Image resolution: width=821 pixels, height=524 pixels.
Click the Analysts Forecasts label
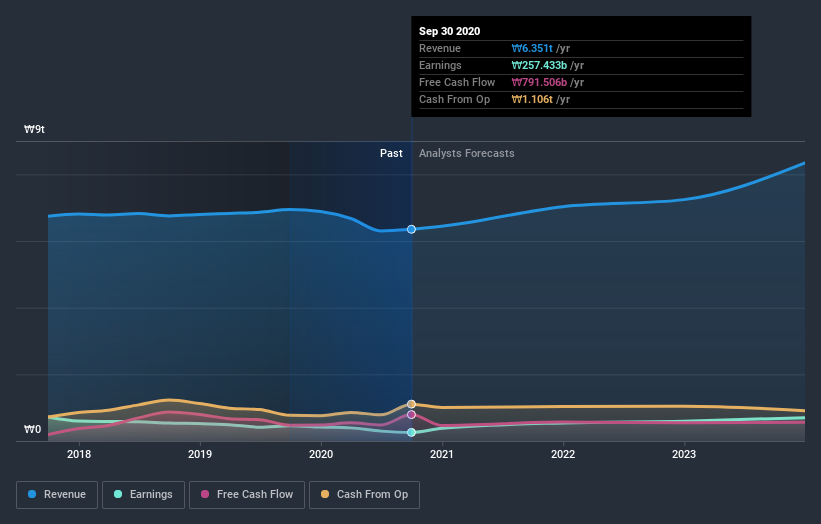coord(467,153)
